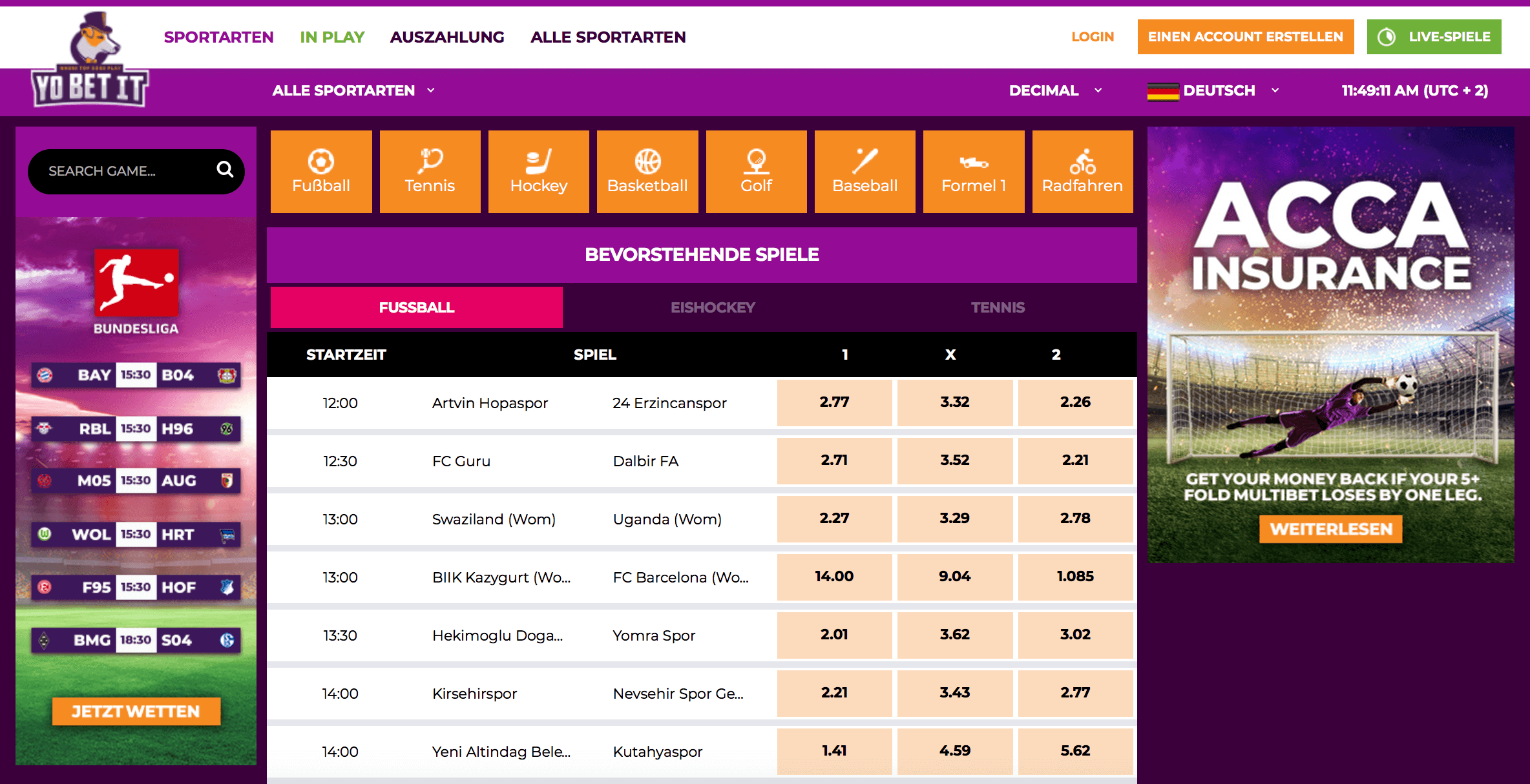Open Alle Sportarten in top navigation
1530x784 pixels.
coord(608,37)
